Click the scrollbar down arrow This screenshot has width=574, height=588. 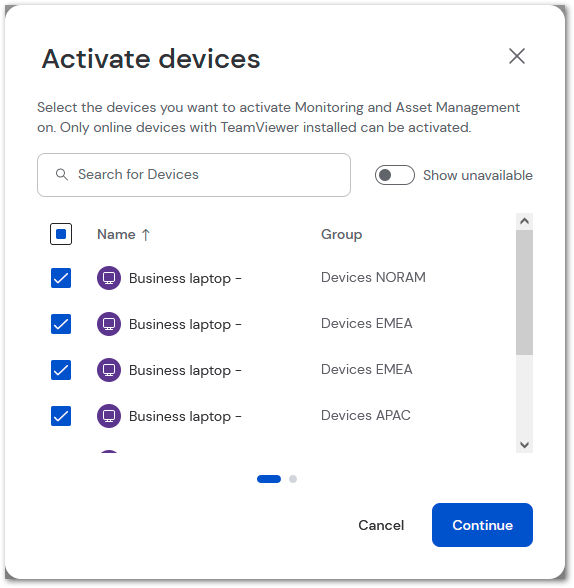click(525, 445)
